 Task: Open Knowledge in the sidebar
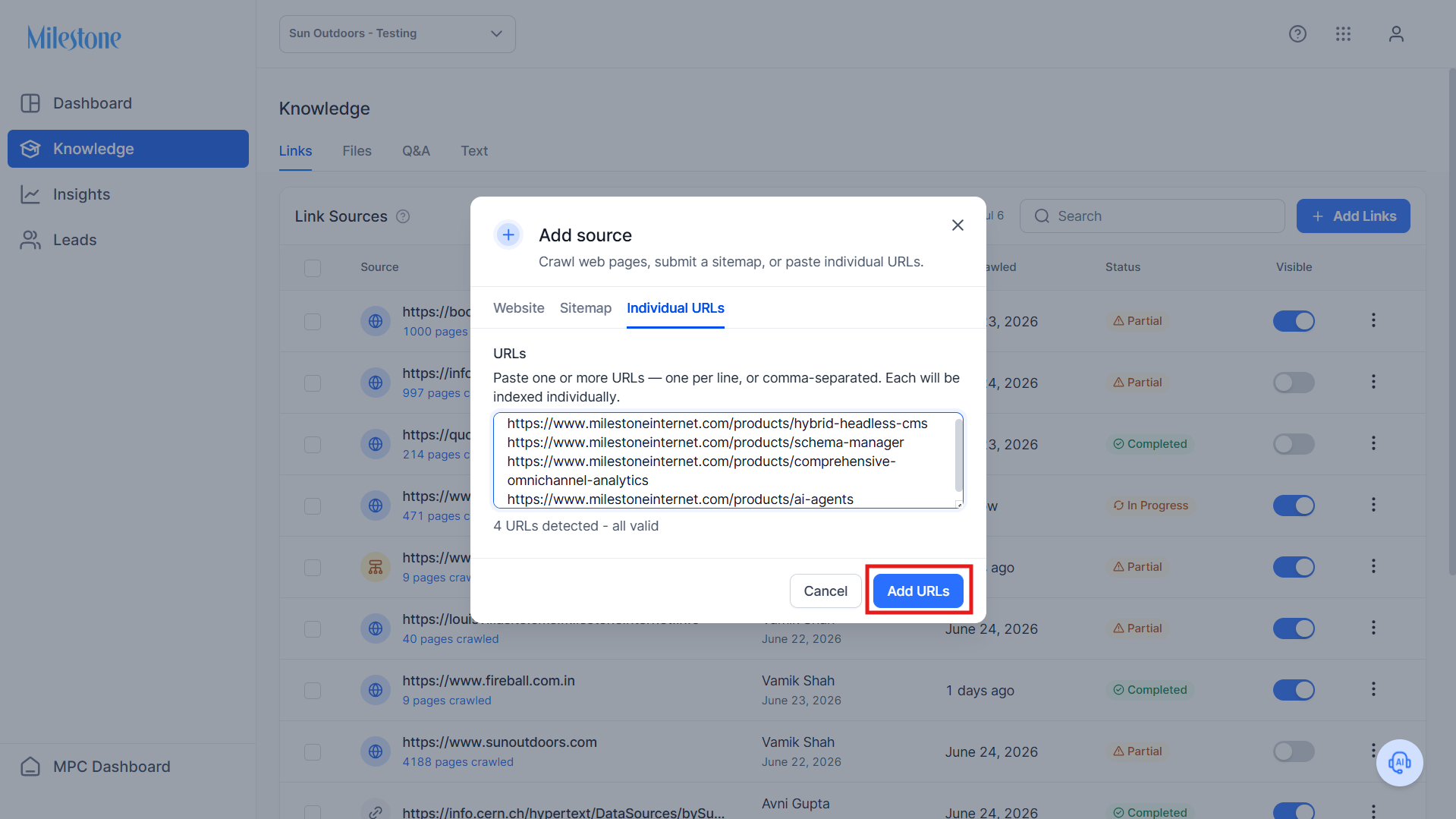click(128, 149)
